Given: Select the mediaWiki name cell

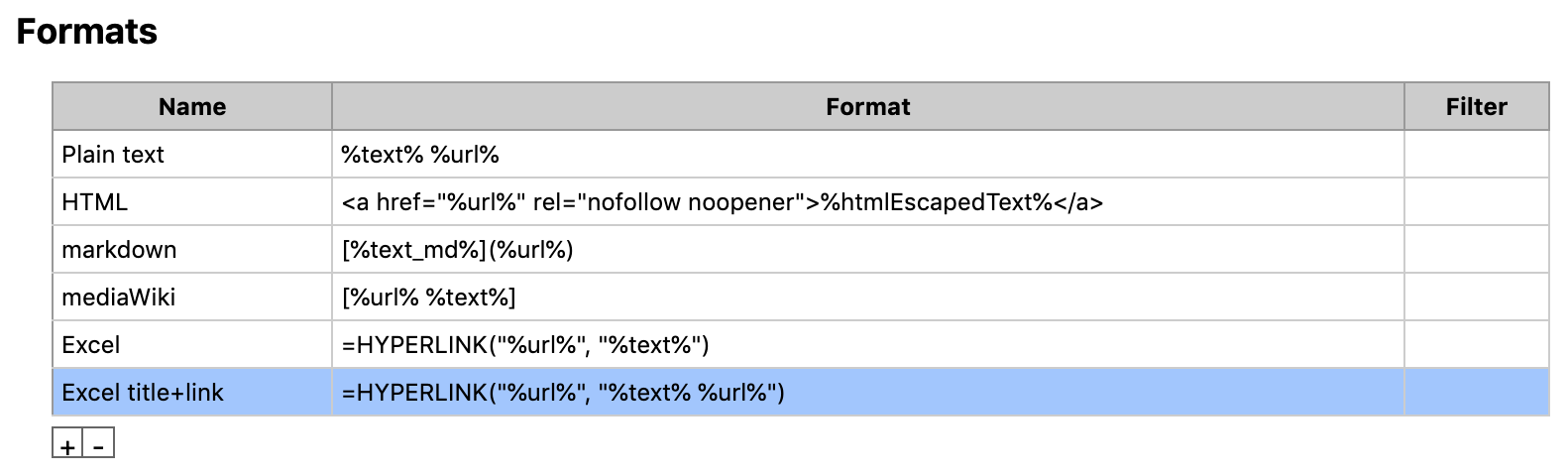Looking at the screenshot, I should click(119, 297).
